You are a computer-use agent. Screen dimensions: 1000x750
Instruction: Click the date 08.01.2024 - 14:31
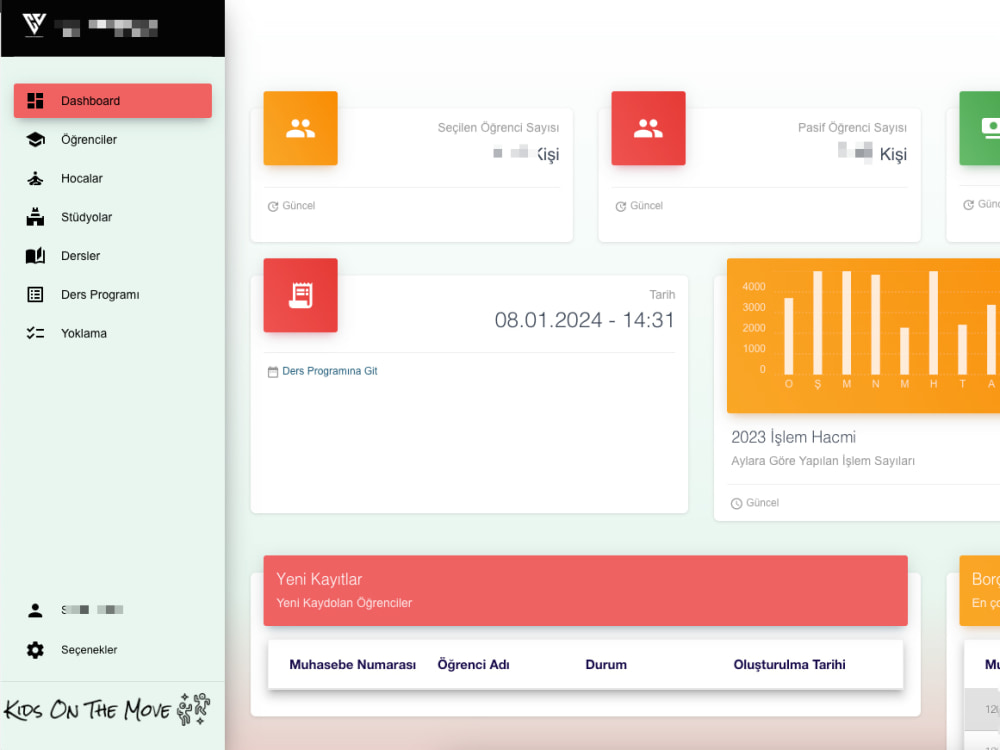point(584,320)
